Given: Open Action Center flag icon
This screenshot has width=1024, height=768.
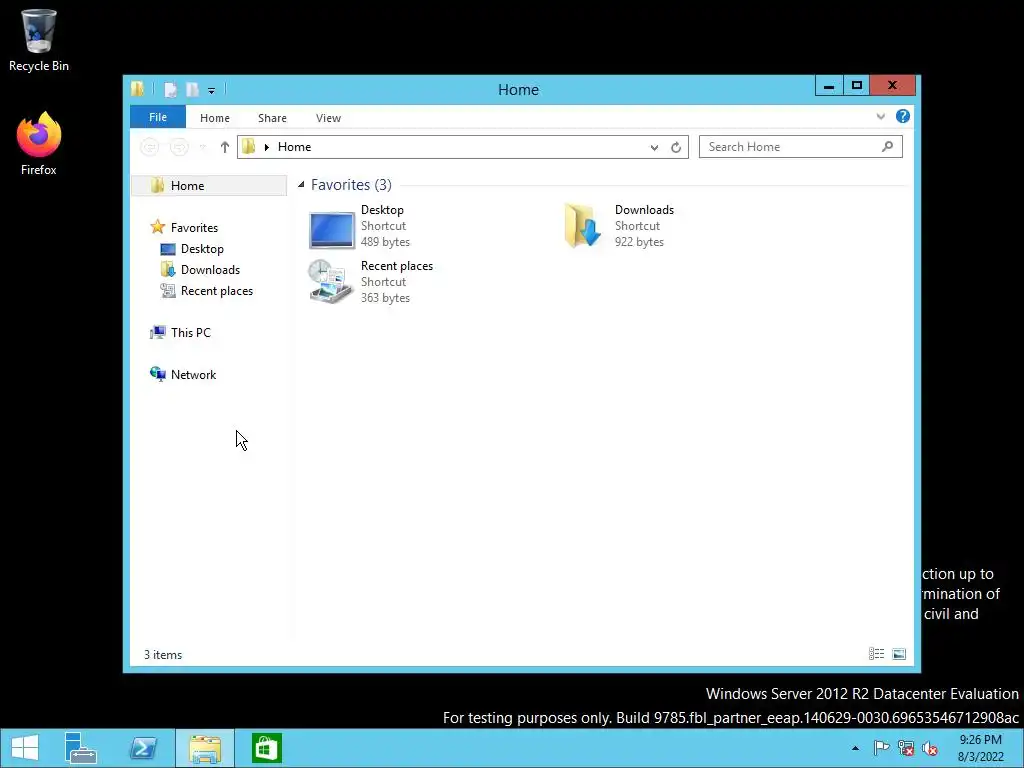Looking at the screenshot, I should click(x=881, y=748).
